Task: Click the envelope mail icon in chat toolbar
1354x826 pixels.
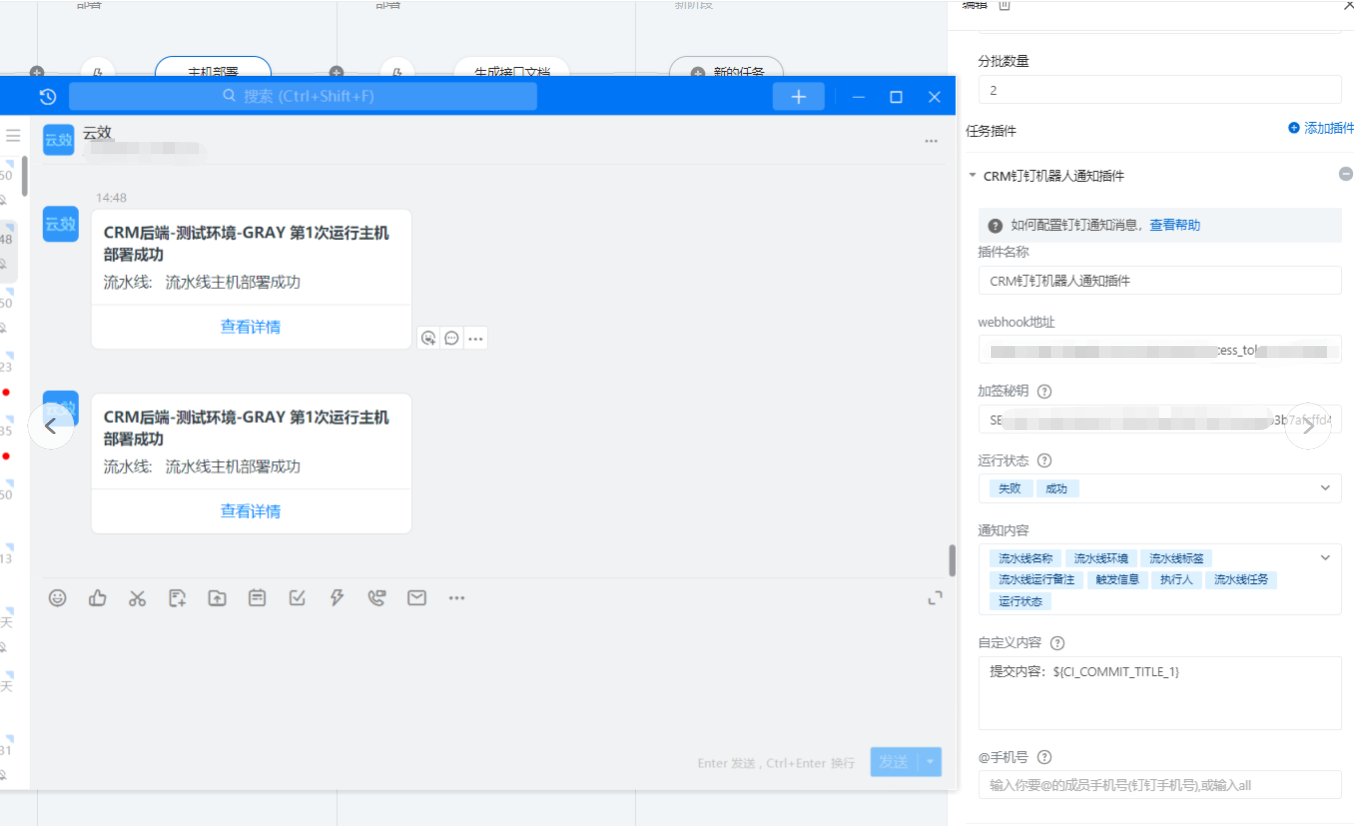Action: click(x=417, y=598)
